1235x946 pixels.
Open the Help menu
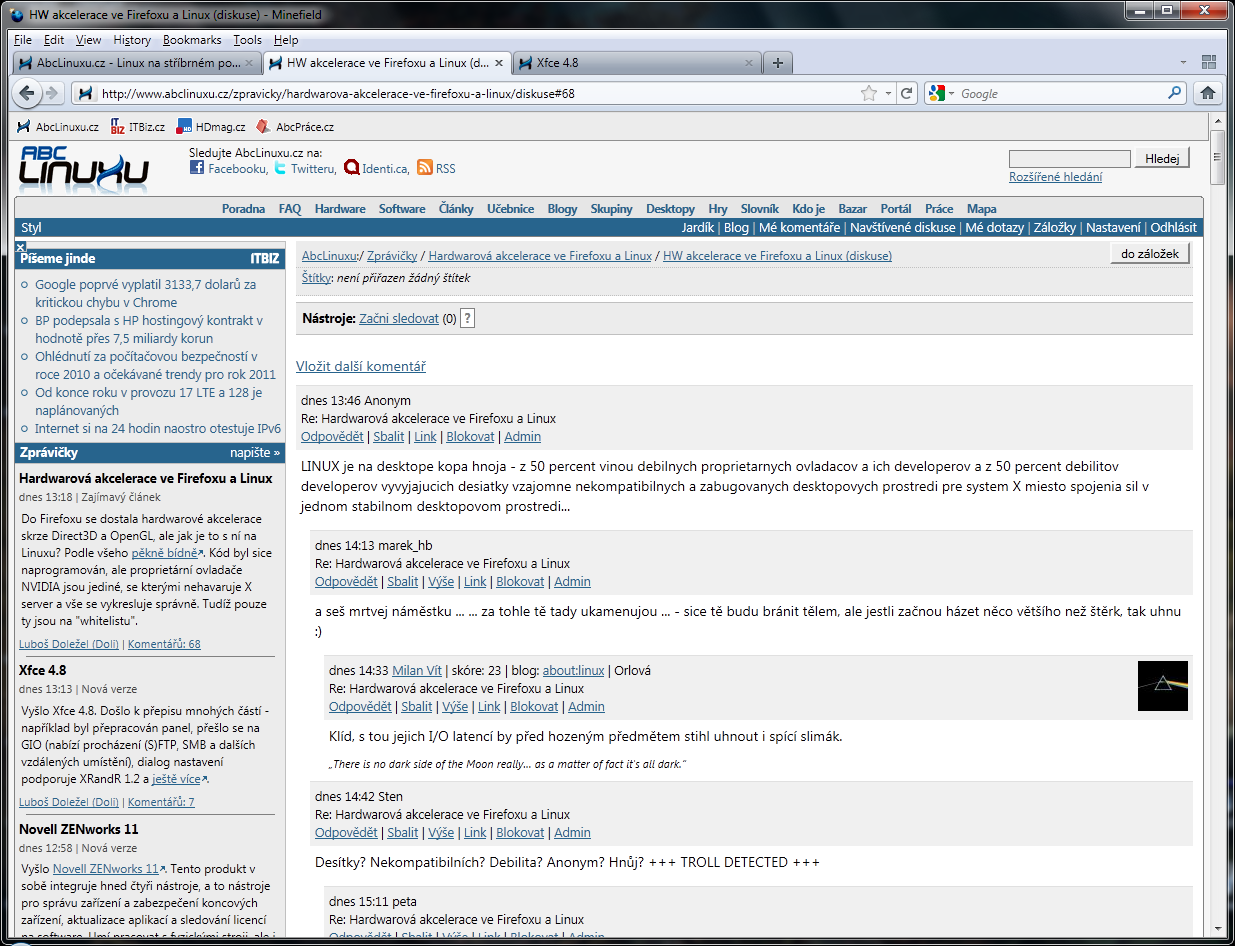point(286,40)
